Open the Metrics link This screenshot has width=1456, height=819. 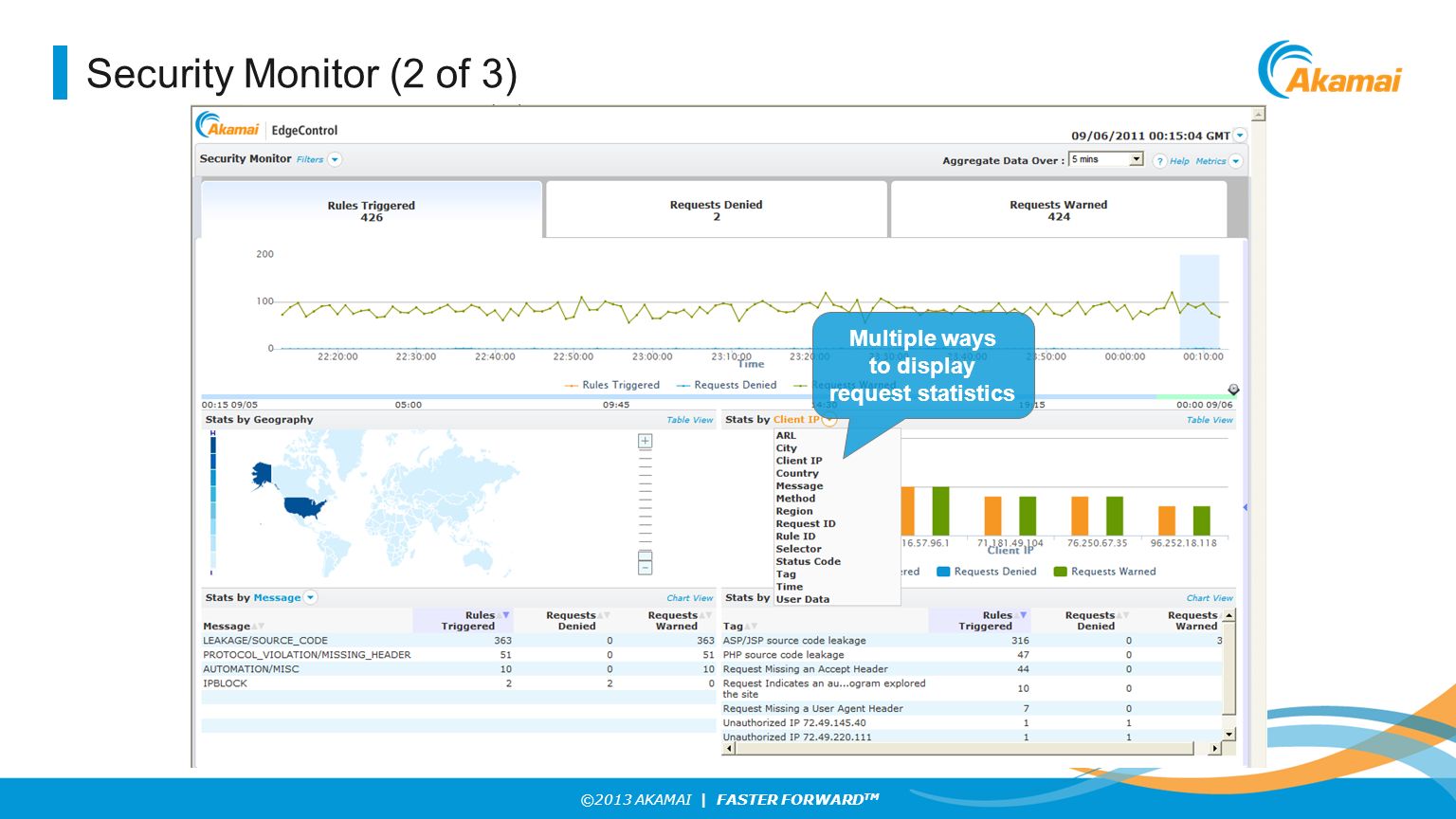(1210, 161)
